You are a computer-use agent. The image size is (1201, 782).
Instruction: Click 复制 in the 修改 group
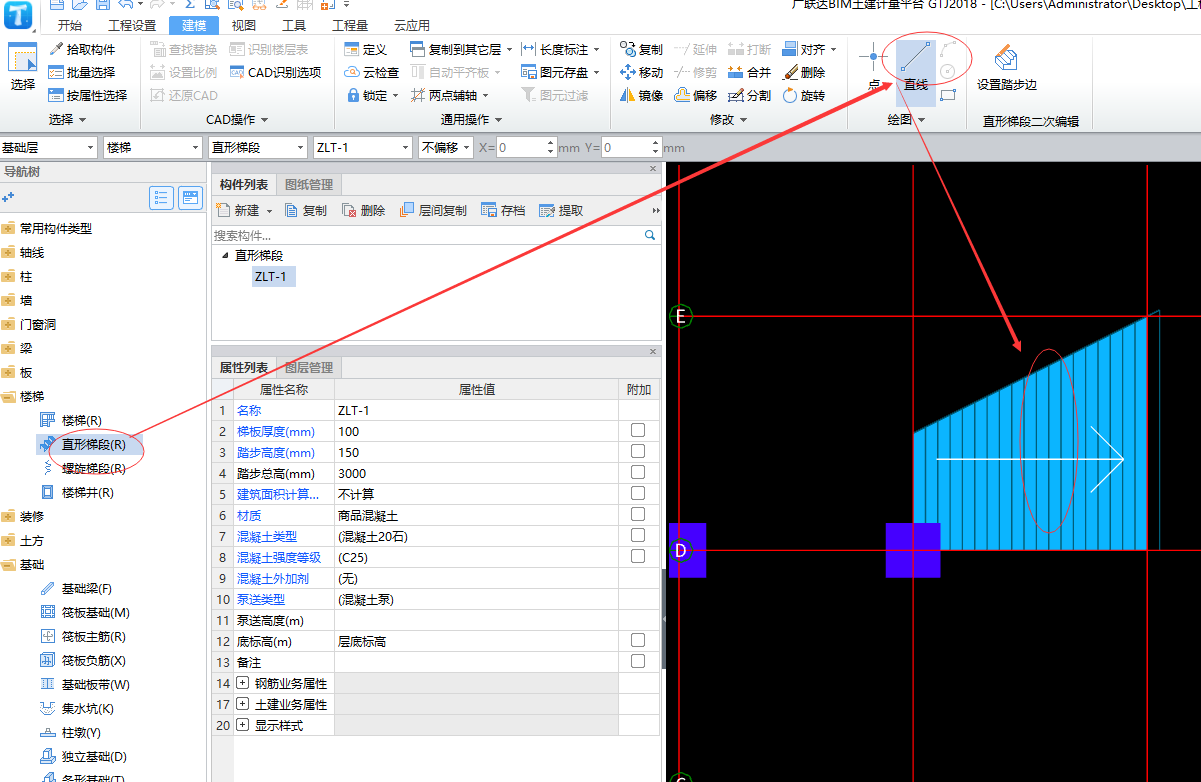641,49
